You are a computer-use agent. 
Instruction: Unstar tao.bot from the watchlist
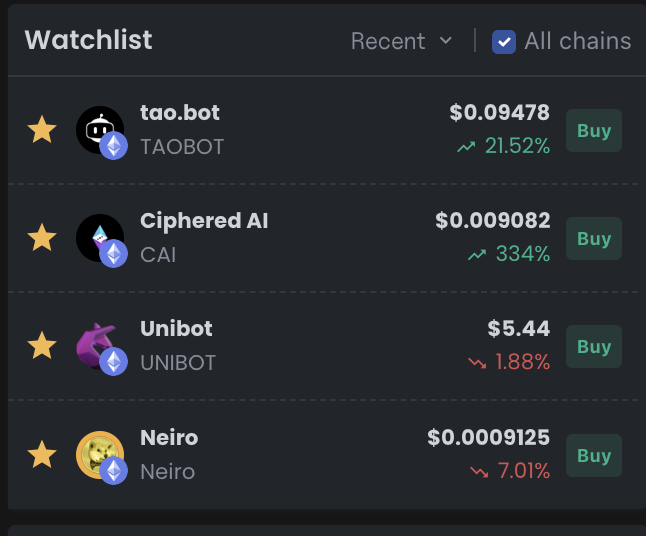pos(41,130)
